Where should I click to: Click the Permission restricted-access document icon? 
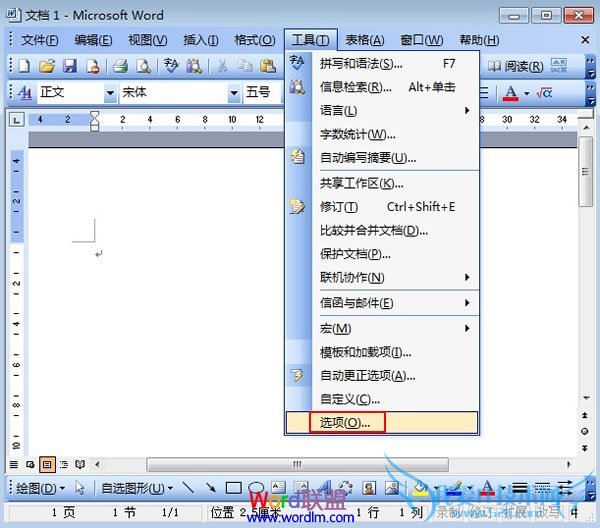point(93,67)
